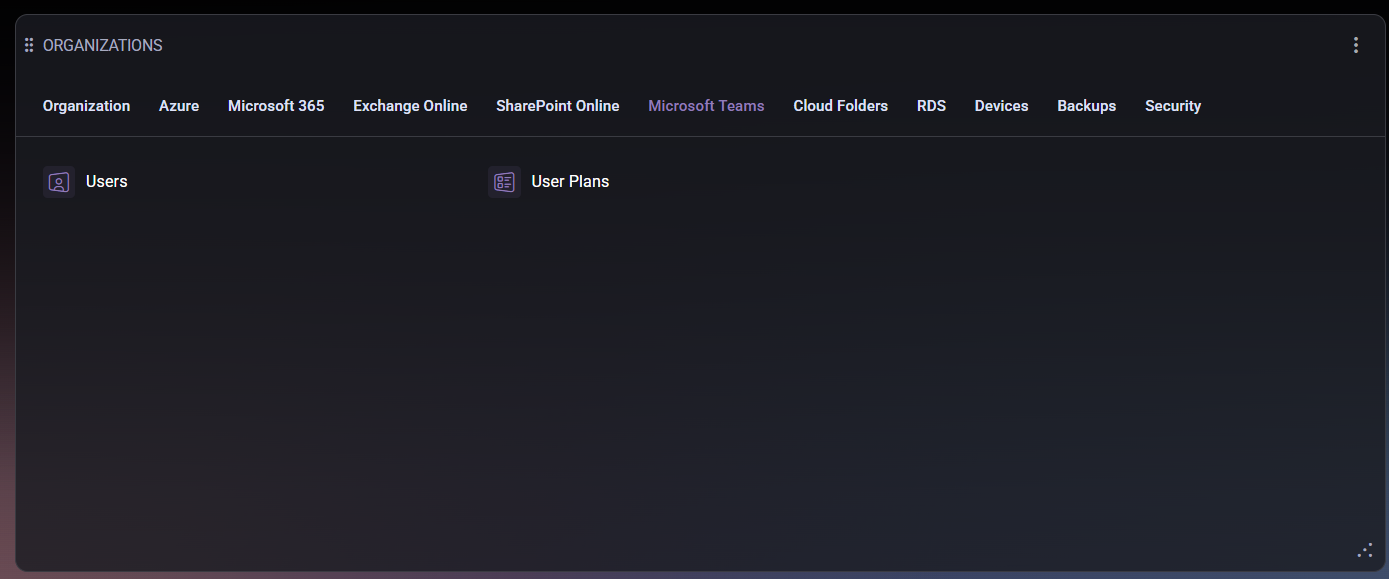Open the Exchange Online tab
The height and width of the screenshot is (579, 1389).
tap(410, 106)
